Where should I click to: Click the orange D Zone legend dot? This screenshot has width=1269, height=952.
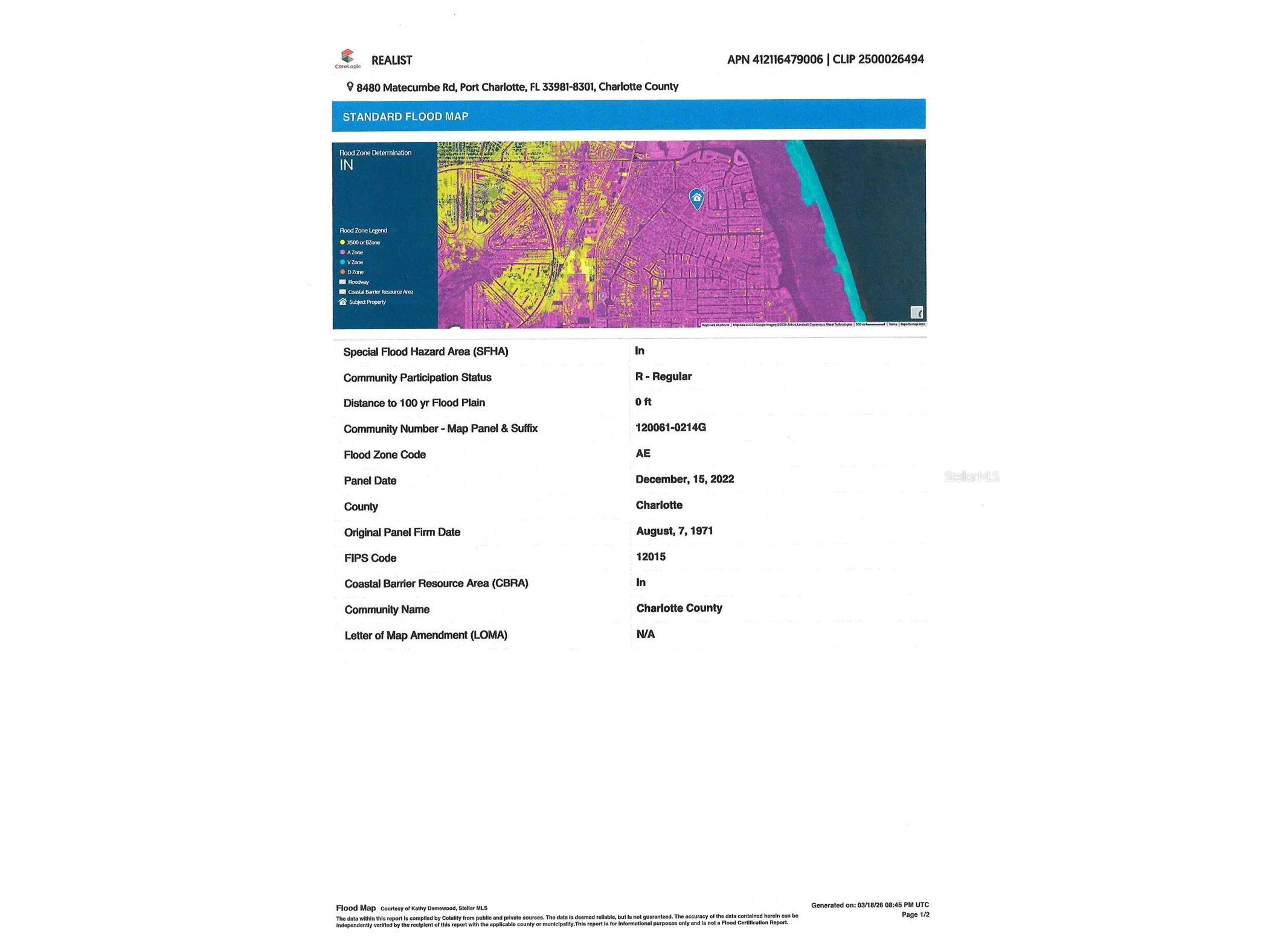[x=342, y=272]
